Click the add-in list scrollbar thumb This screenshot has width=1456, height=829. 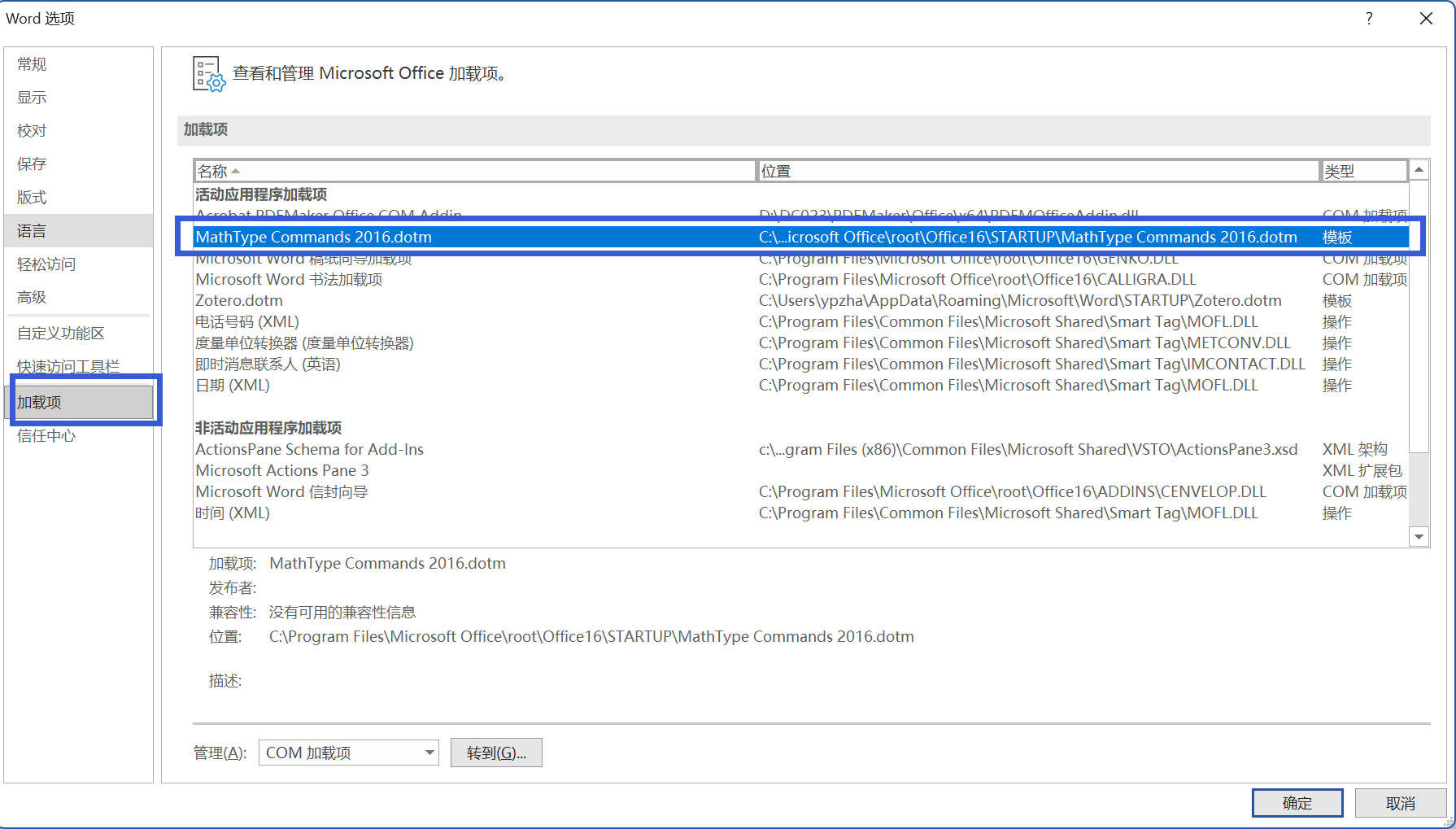(1419, 316)
